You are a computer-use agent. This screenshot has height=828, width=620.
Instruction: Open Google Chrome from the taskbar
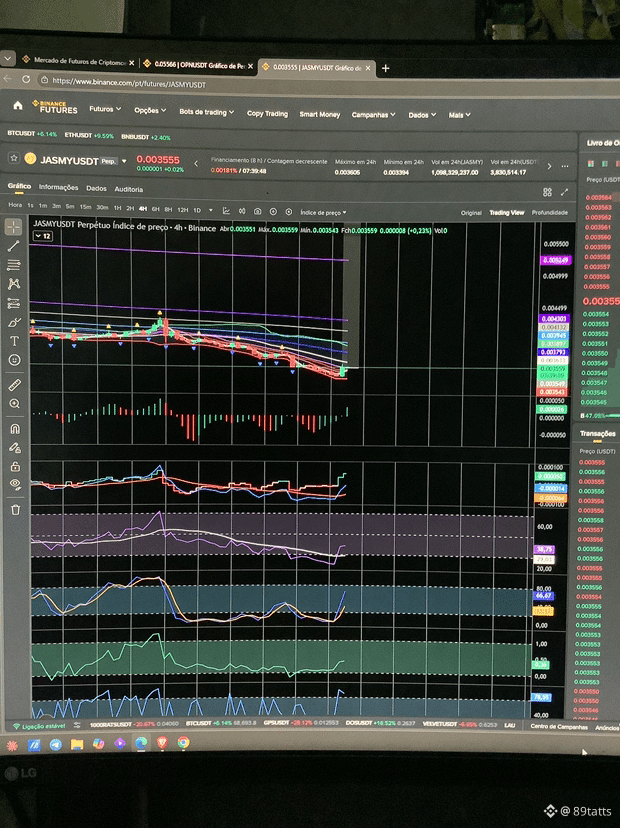tap(183, 742)
